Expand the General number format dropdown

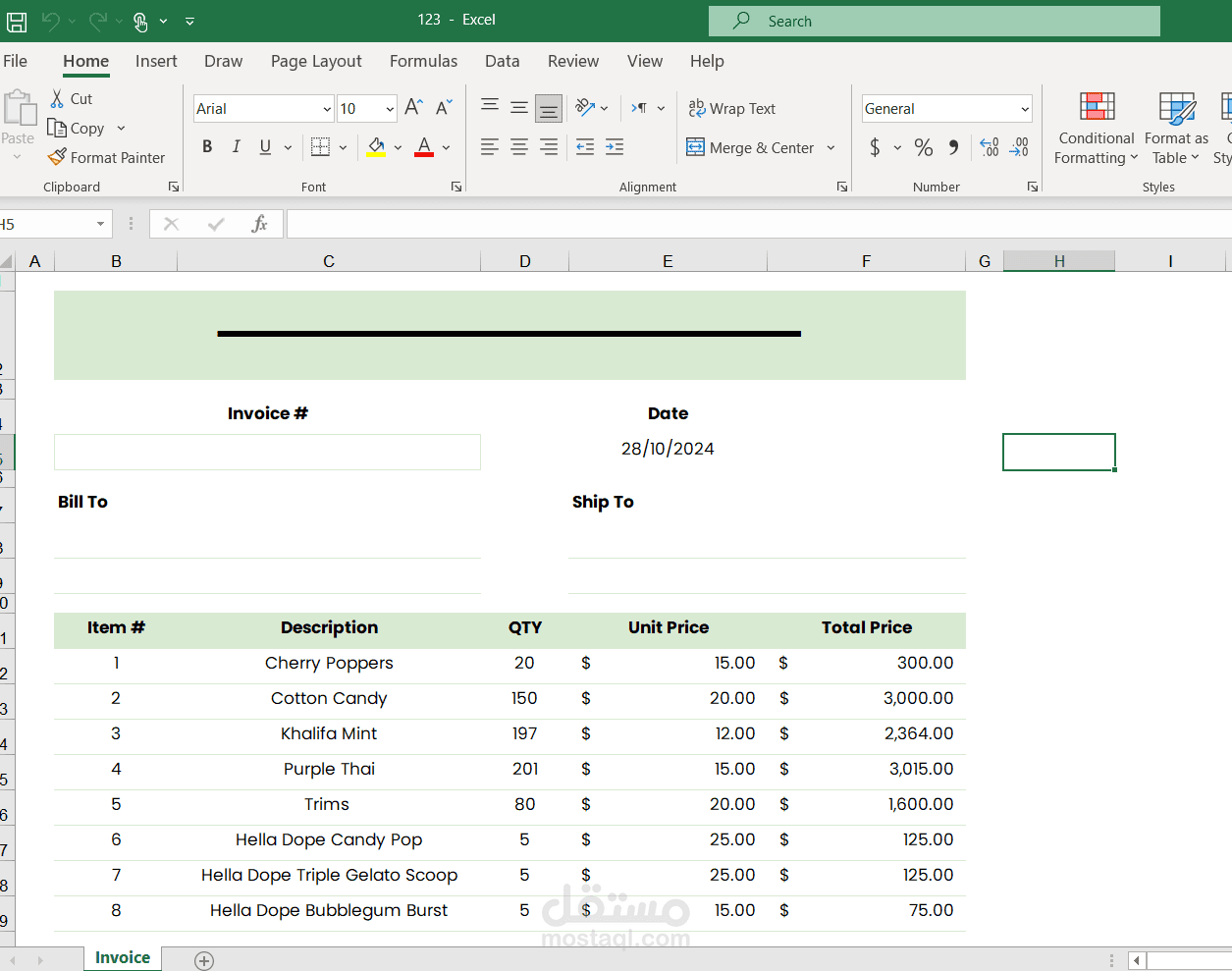pos(1025,109)
